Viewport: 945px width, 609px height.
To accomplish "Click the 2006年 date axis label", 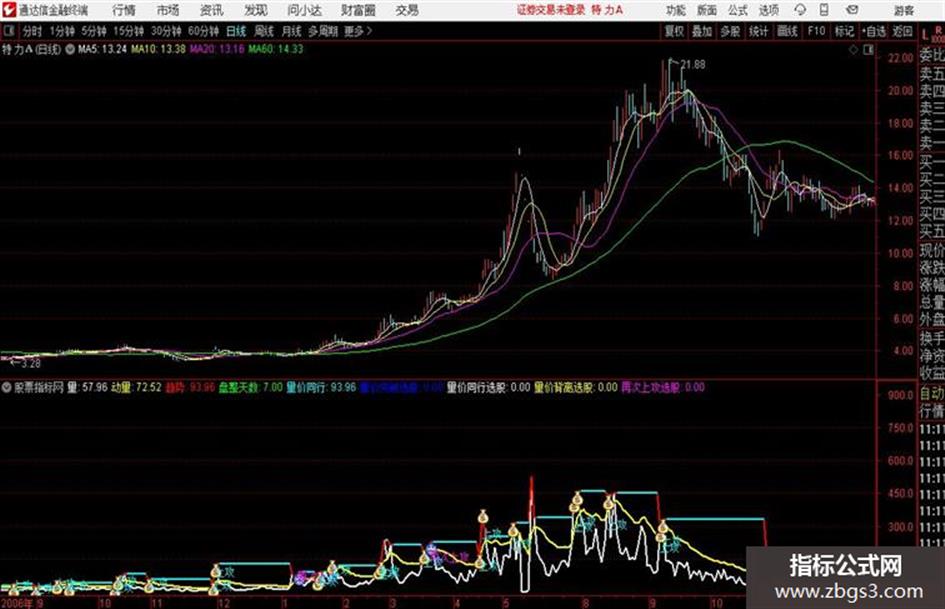I will pos(16,603).
